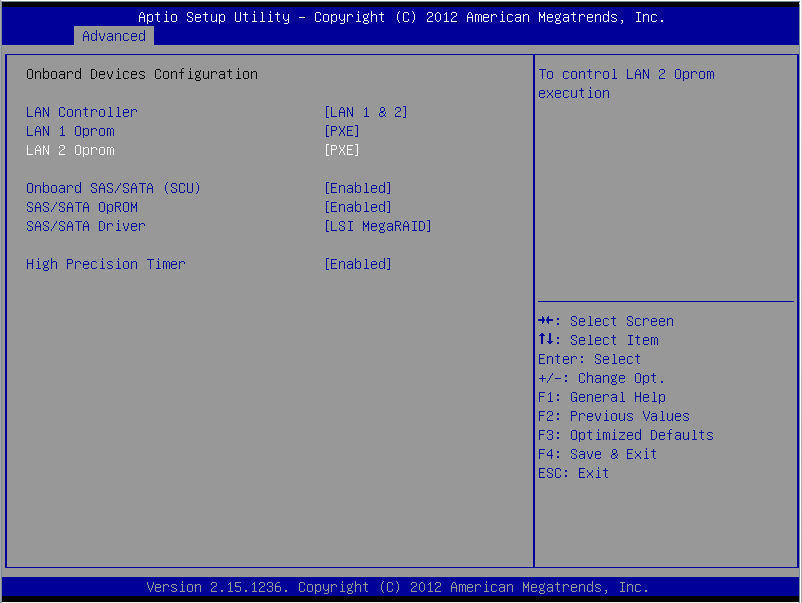Toggle High Precision Timer [Enabled] value
Viewport: 802px width, 603px height.
tap(358, 264)
